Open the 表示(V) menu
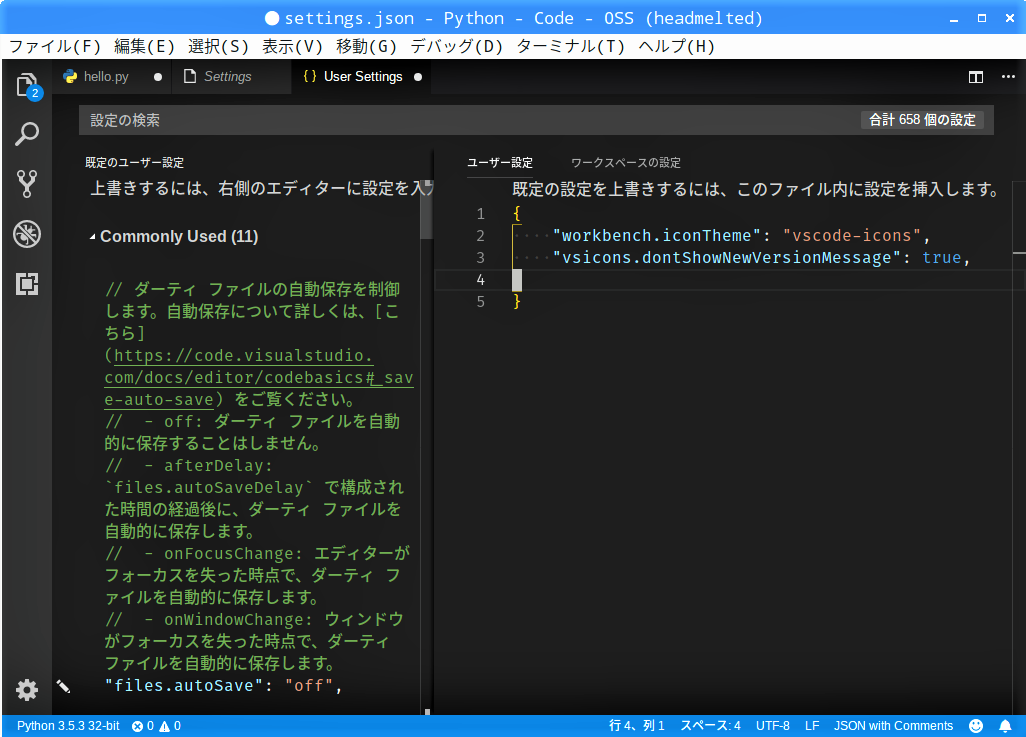 click(x=292, y=46)
